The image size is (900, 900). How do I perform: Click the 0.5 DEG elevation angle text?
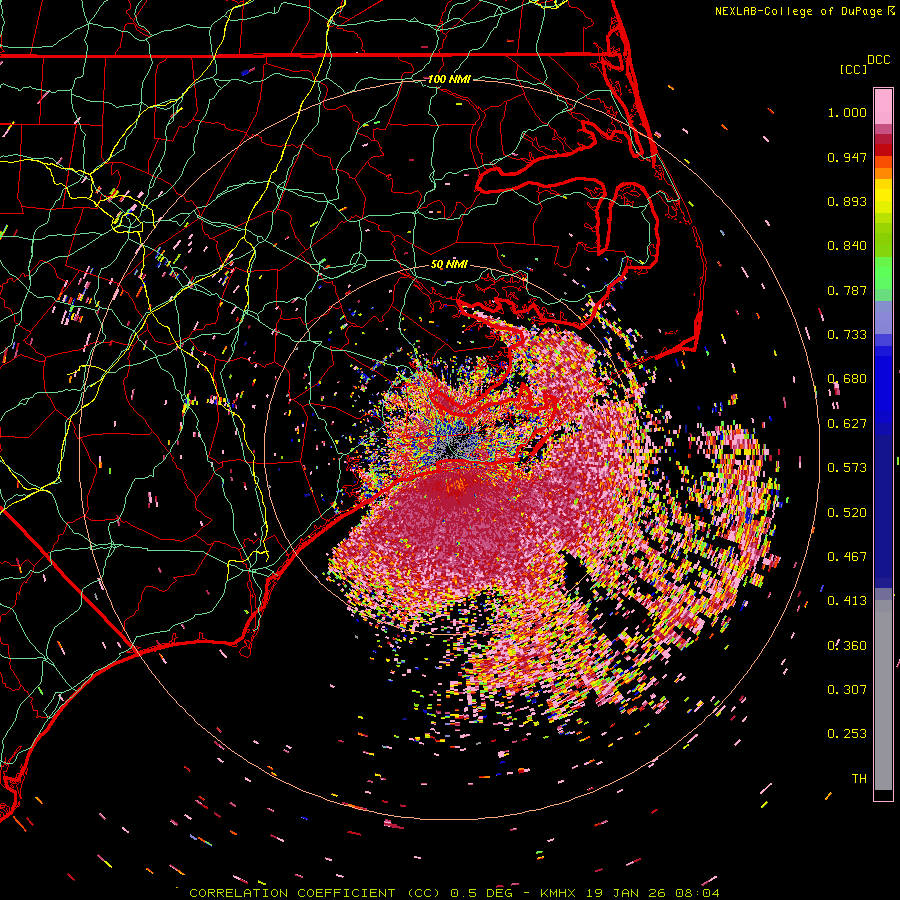coord(482,893)
